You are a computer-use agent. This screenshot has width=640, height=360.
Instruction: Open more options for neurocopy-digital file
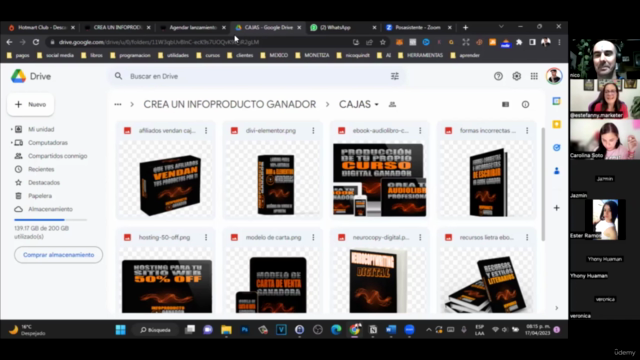click(420, 237)
